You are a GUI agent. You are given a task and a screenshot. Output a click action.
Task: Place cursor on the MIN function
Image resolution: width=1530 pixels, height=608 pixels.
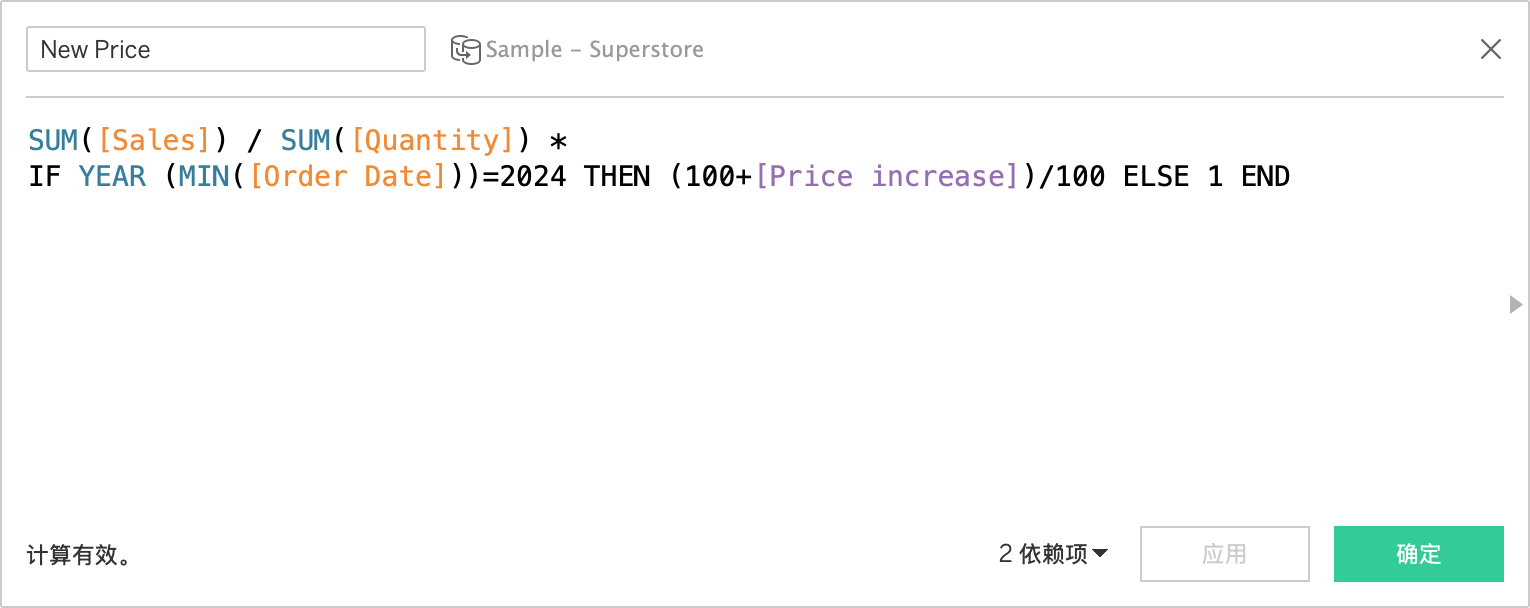204,177
